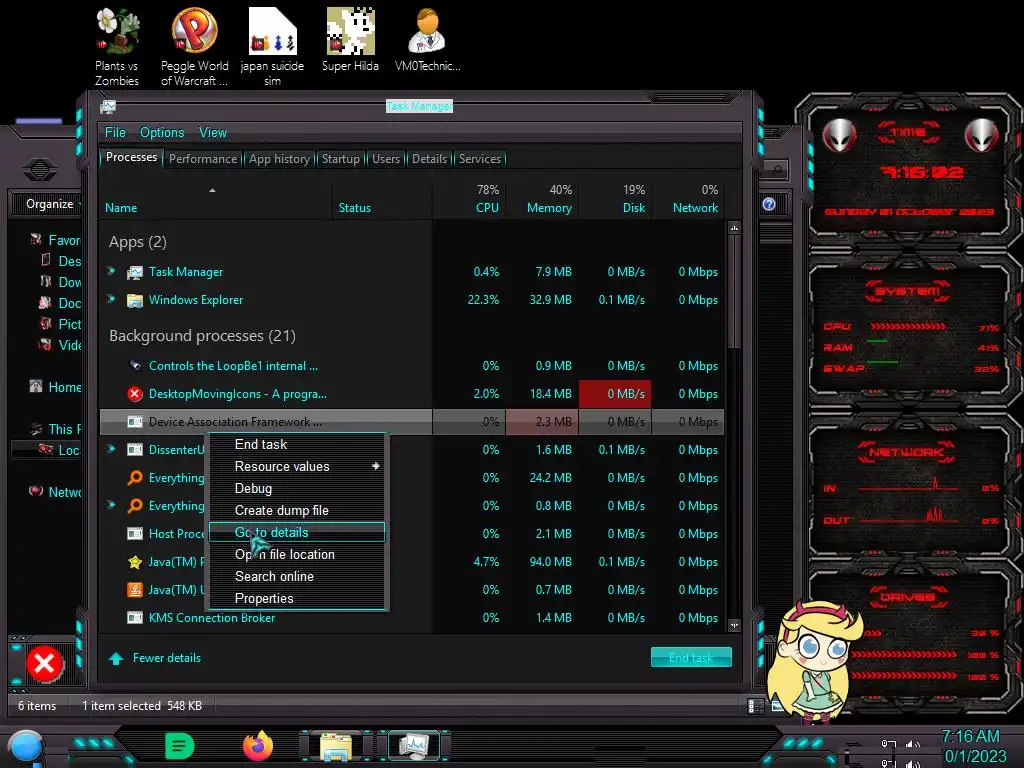Image resolution: width=1024 pixels, height=768 pixels.
Task: Open Resource values submenu arrow
Action: pos(376,466)
